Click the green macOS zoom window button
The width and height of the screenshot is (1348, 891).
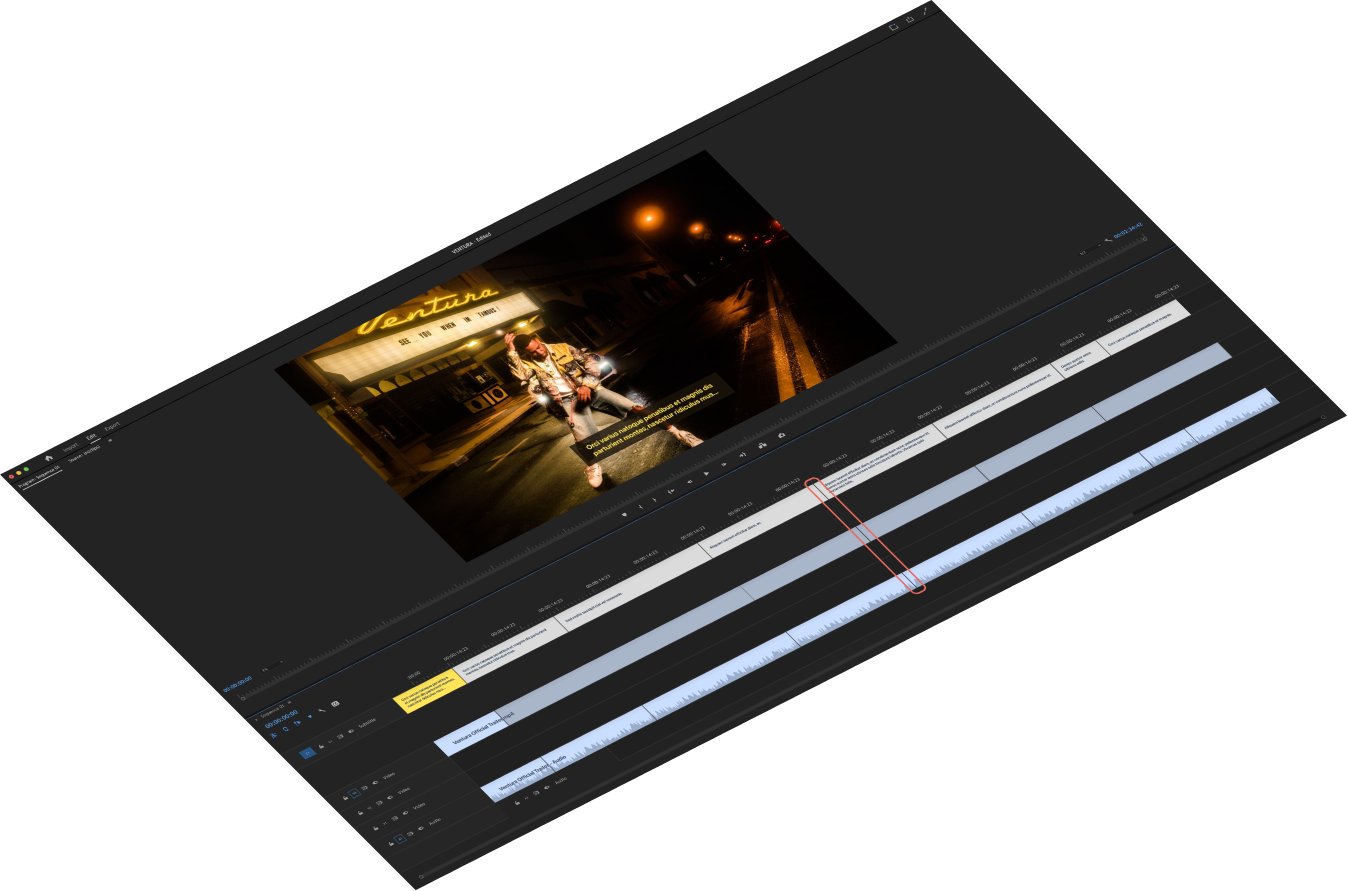tap(26, 469)
